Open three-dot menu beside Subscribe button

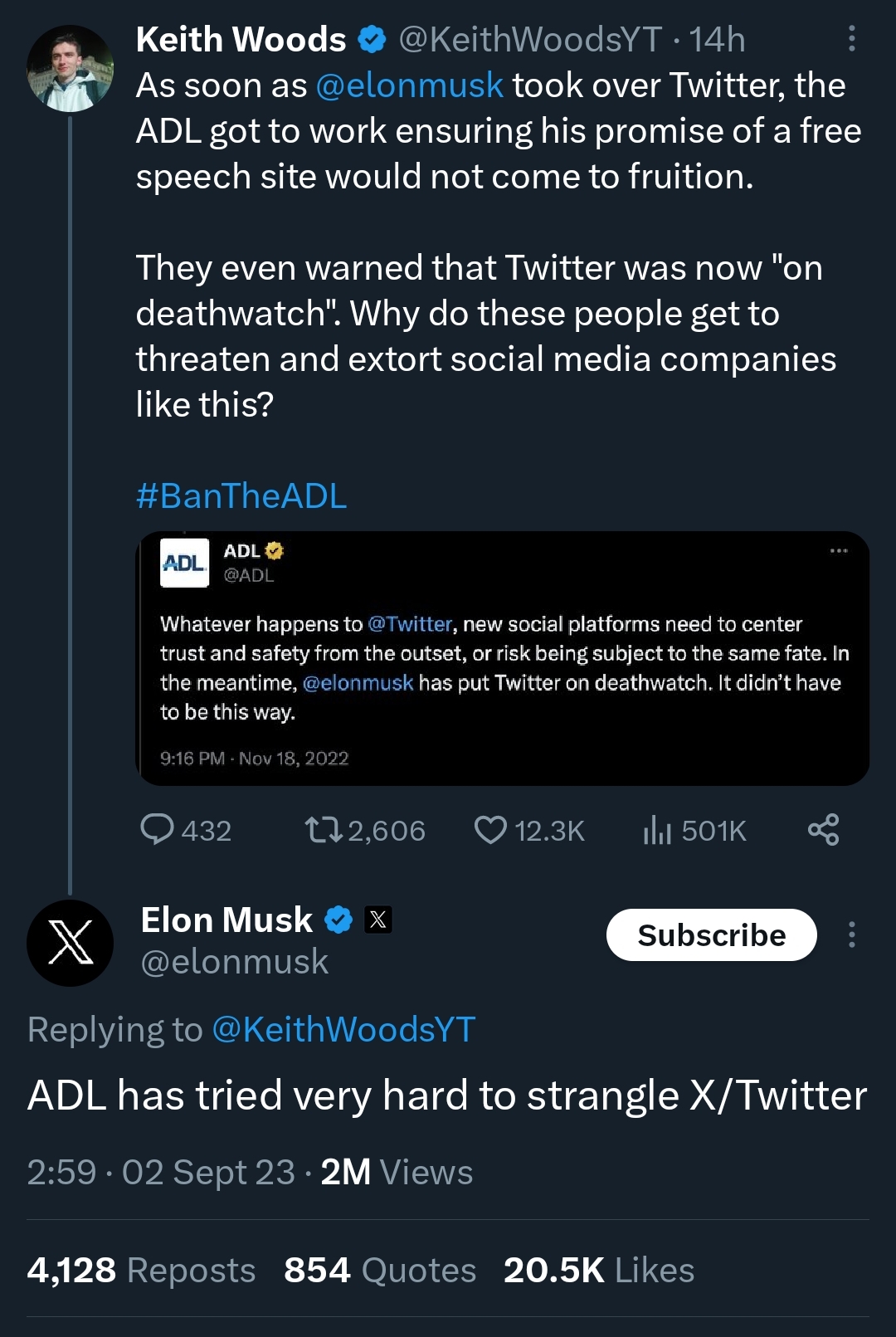coord(851,934)
